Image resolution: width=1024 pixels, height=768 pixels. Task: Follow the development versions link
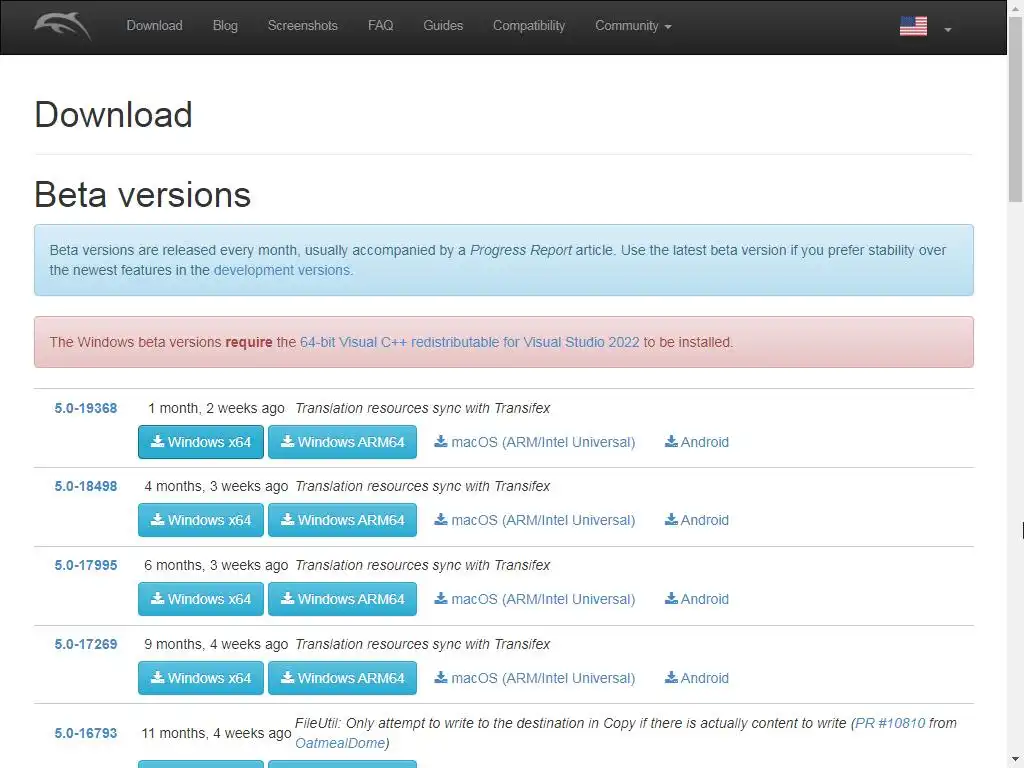pyautogui.click(x=282, y=270)
